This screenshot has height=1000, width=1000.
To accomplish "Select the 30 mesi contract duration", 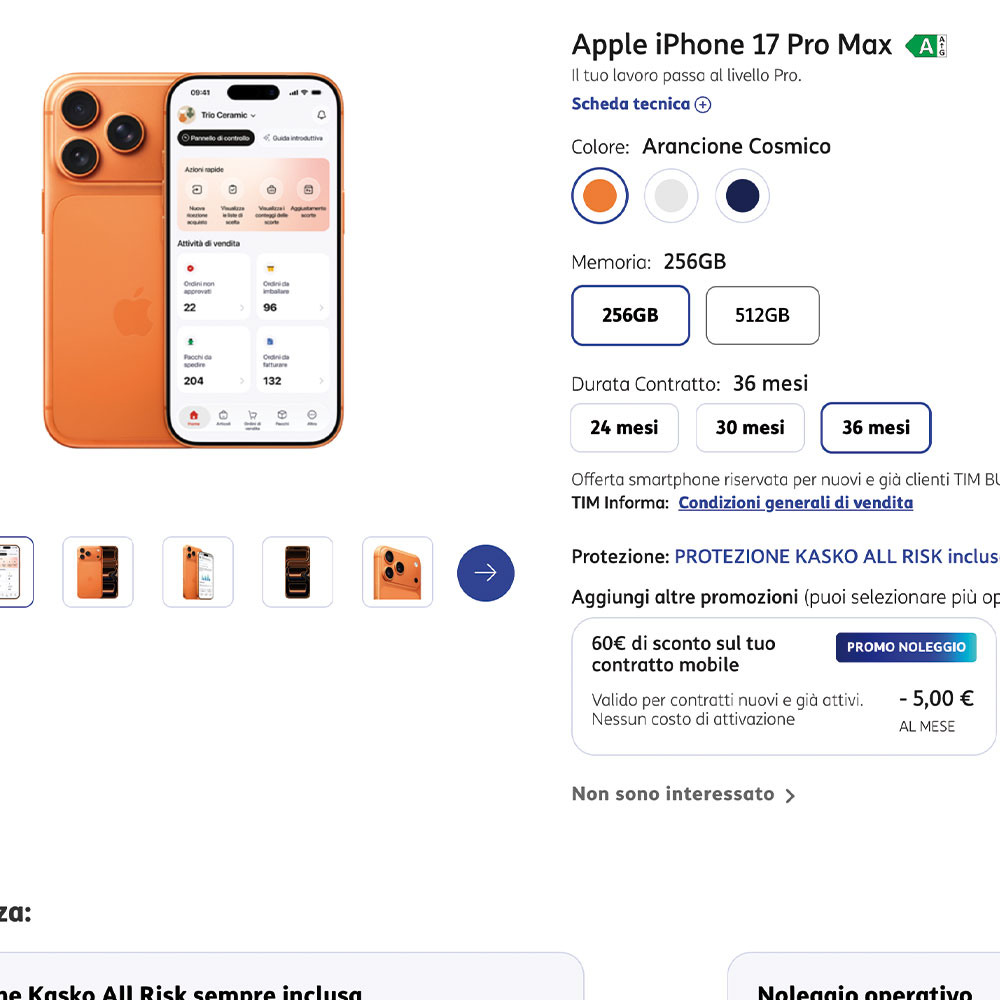I will coord(750,428).
